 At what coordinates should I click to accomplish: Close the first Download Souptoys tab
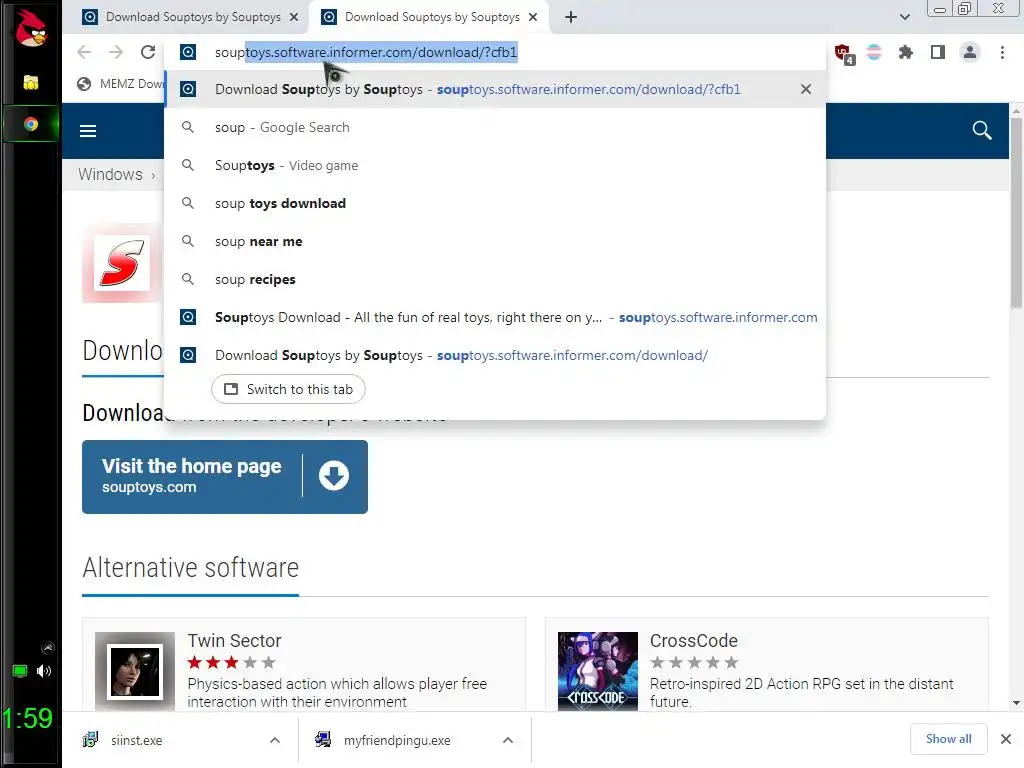click(x=294, y=17)
